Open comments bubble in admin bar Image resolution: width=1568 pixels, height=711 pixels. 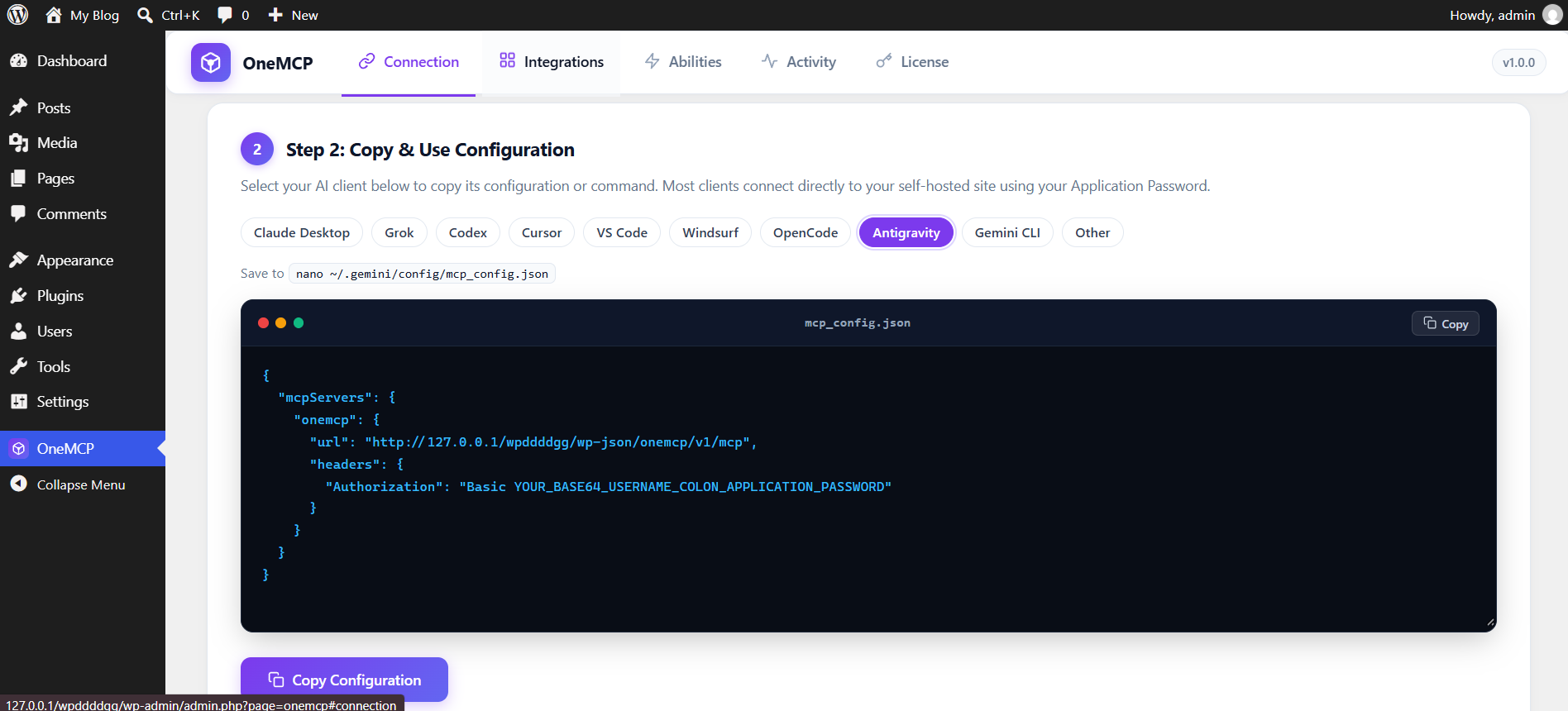pos(224,15)
